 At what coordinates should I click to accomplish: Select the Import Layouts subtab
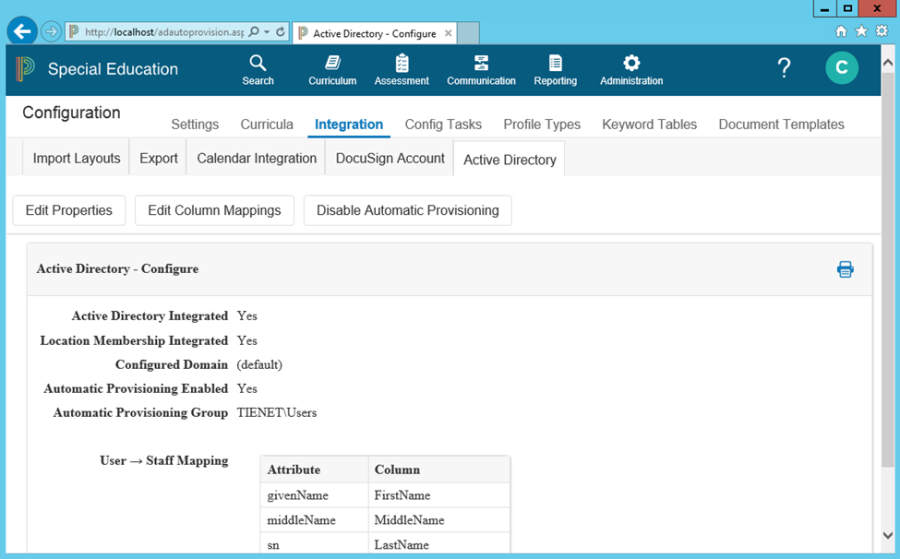pos(76,158)
